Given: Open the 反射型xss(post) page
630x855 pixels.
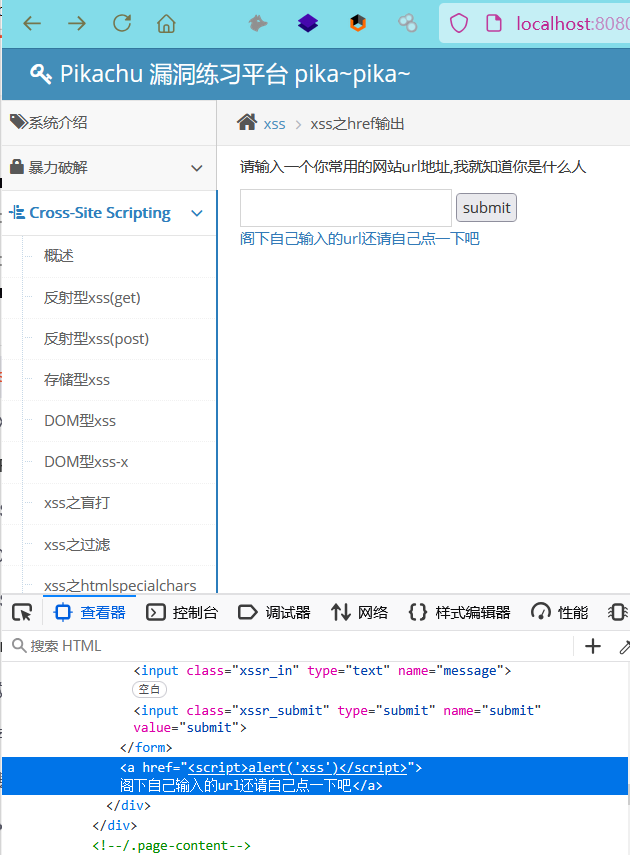Looking at the screenshot, I should tap(97, 339).
